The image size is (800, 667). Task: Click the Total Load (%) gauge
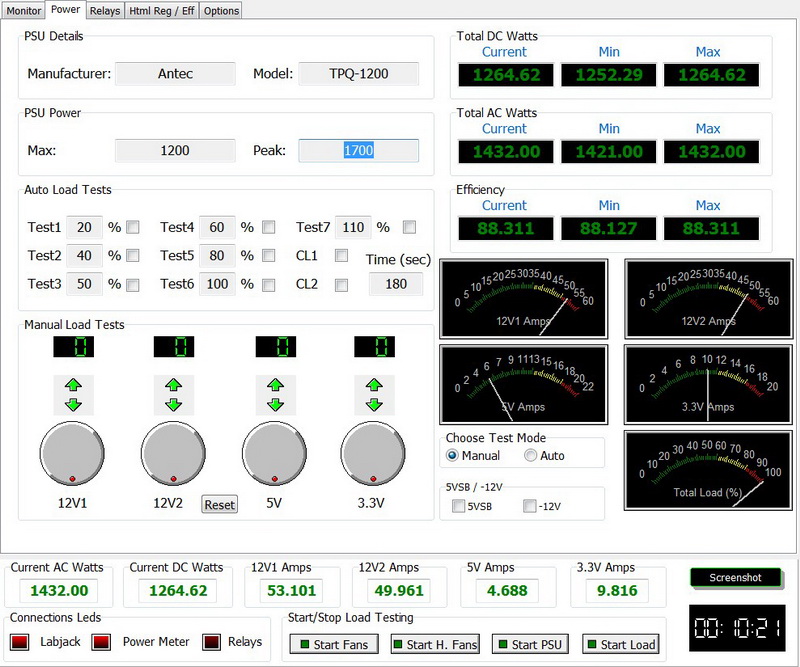(709, 469)
